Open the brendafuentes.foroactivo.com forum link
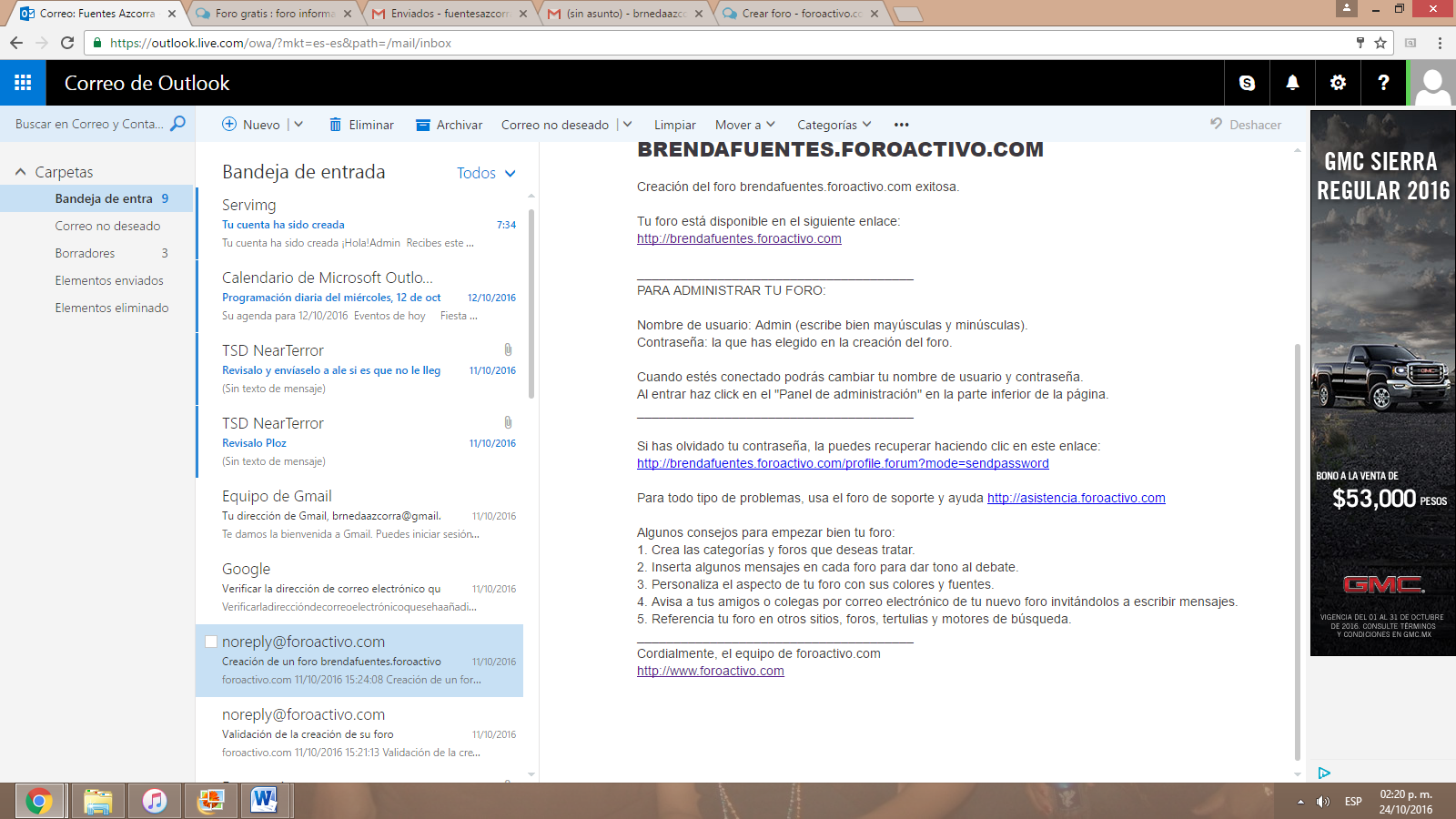Viewport: 1456px width, 819px height. (x=739, y=238)
